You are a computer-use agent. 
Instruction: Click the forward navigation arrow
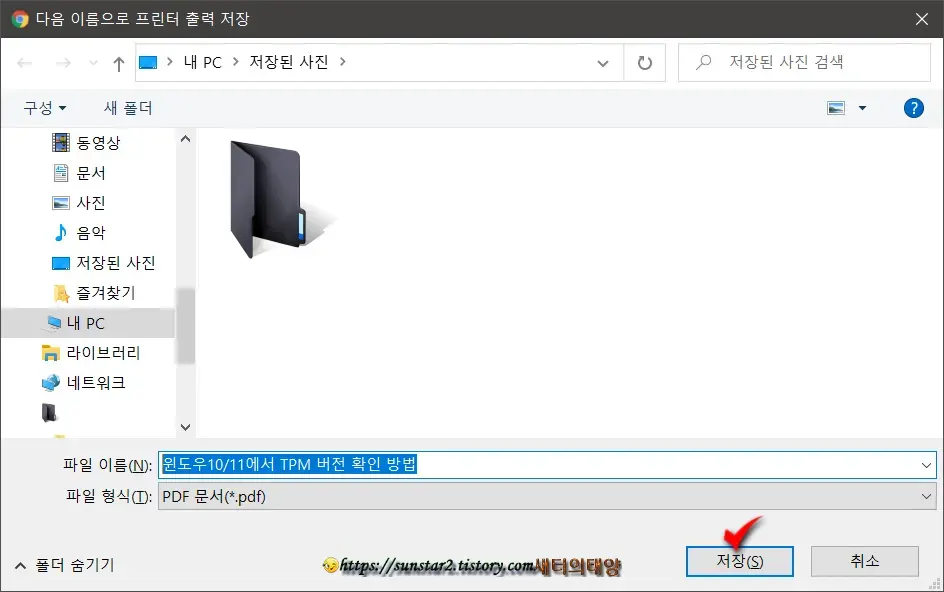tap(62, 61)
